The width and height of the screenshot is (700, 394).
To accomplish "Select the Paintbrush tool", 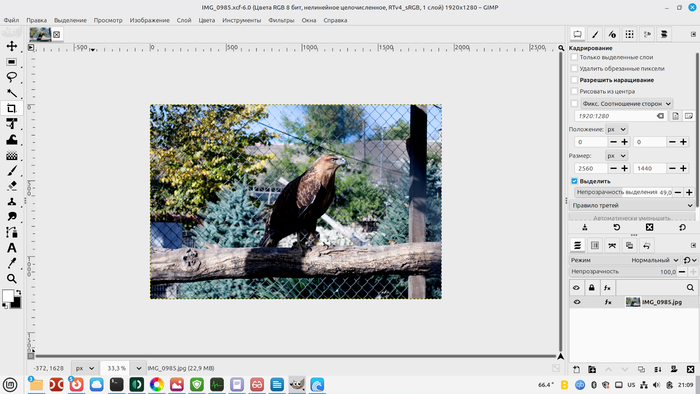I will pyautogui.click(x=12, y=170).
